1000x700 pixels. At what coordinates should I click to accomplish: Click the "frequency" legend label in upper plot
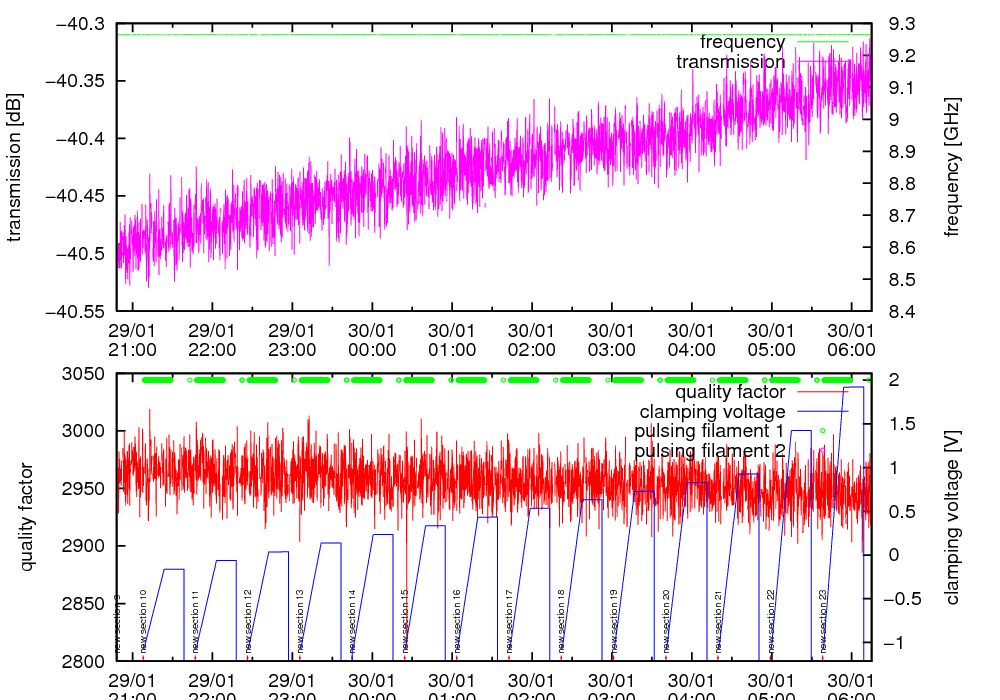click(742, 42)
